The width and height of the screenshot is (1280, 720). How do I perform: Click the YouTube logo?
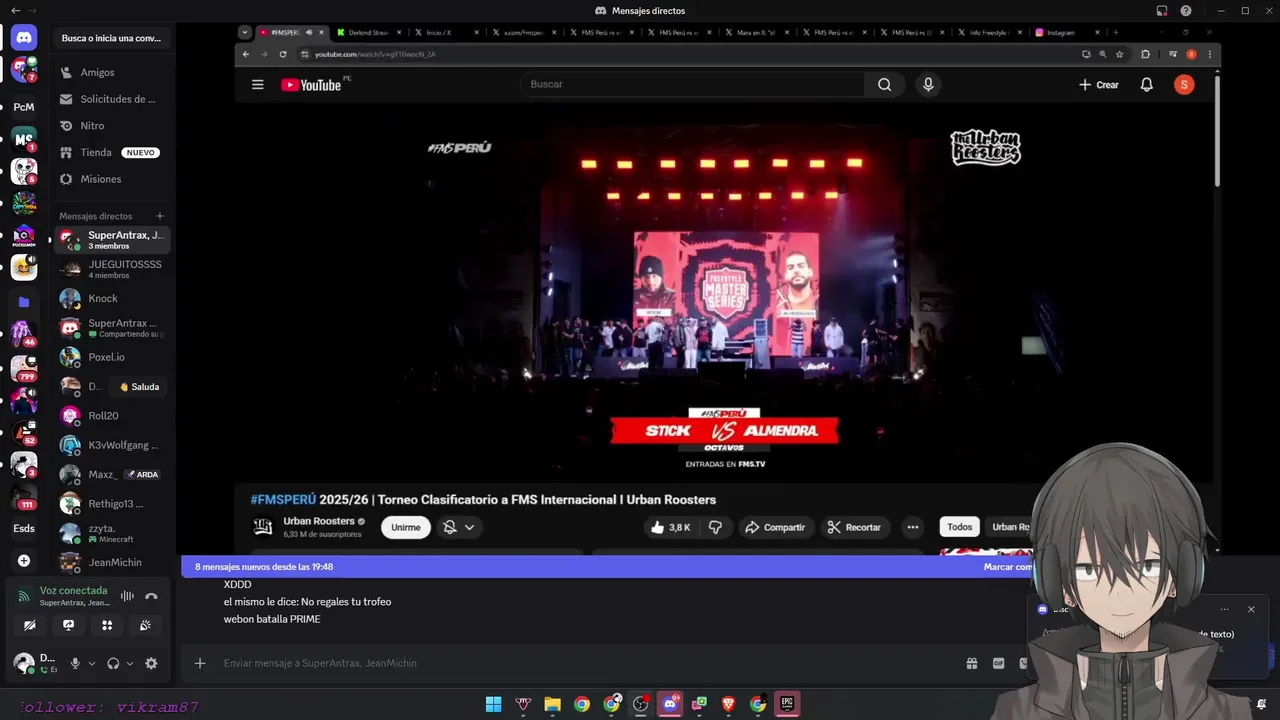click(x=311, y=85)
